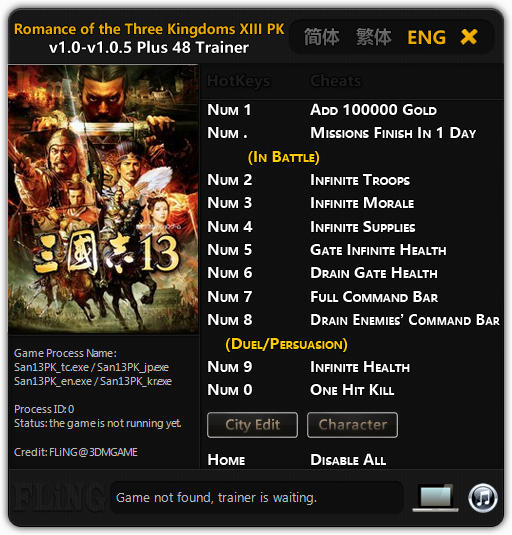Select the ENG language option
Screen dimensions: 512x535
[x=426, y=37]
